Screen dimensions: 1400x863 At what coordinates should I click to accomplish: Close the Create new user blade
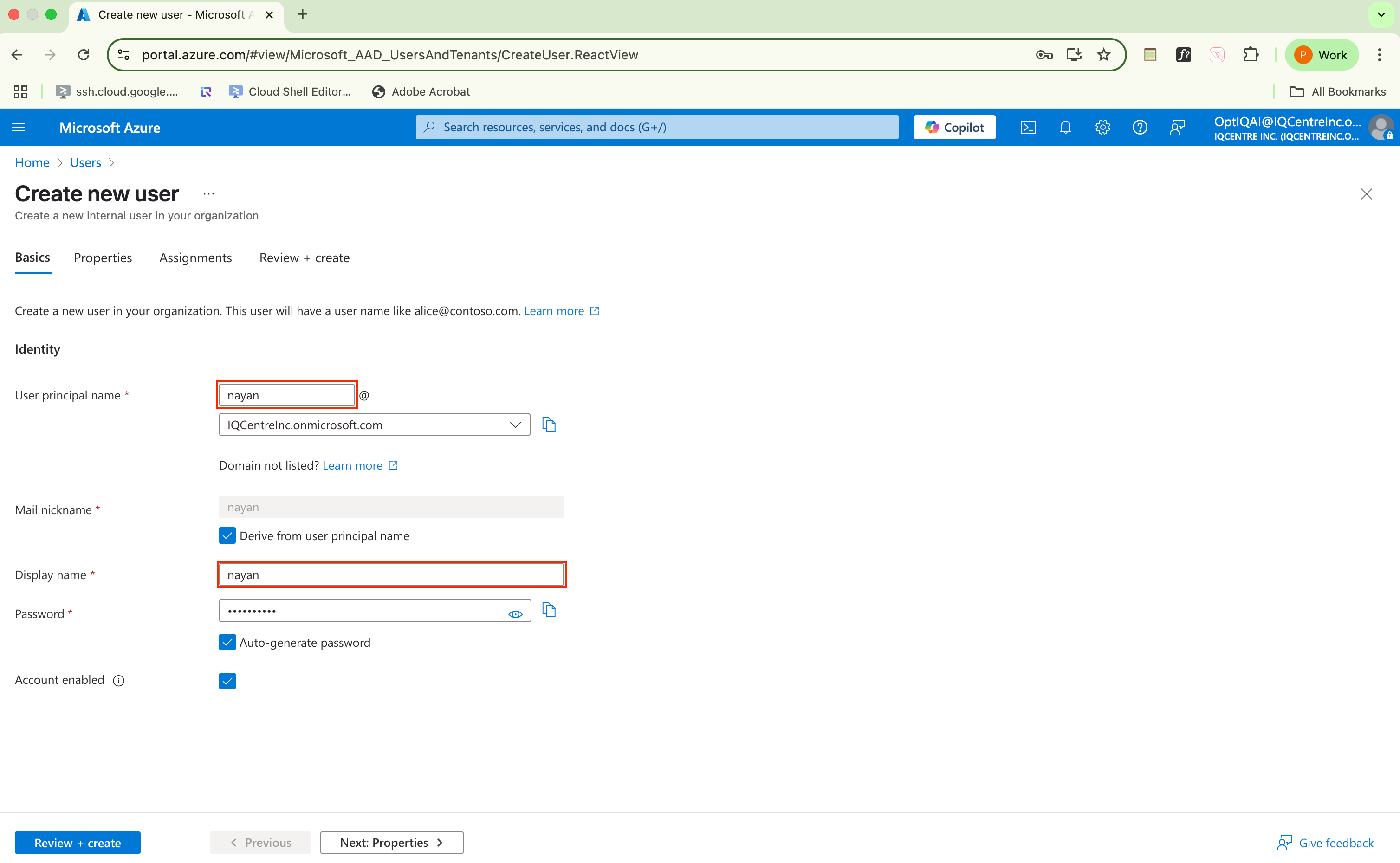1366,194
